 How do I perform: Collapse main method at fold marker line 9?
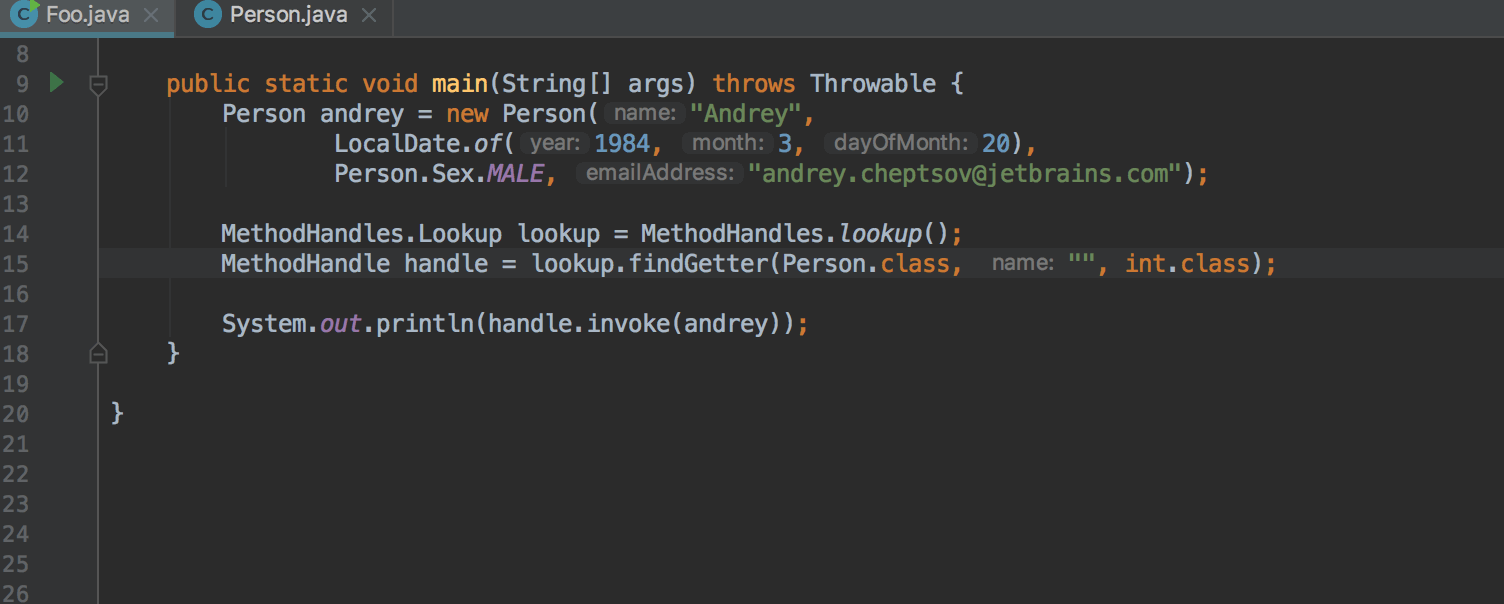point(98,85)
